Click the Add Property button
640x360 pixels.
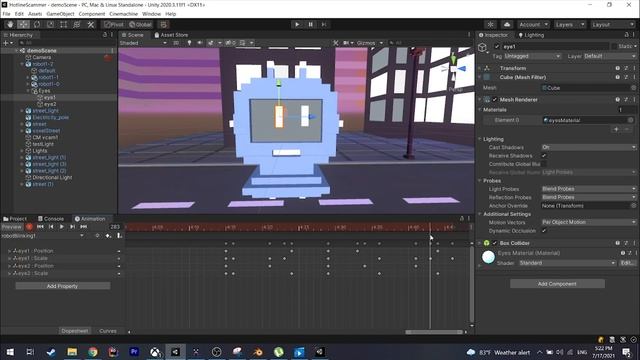pos(62,286)
